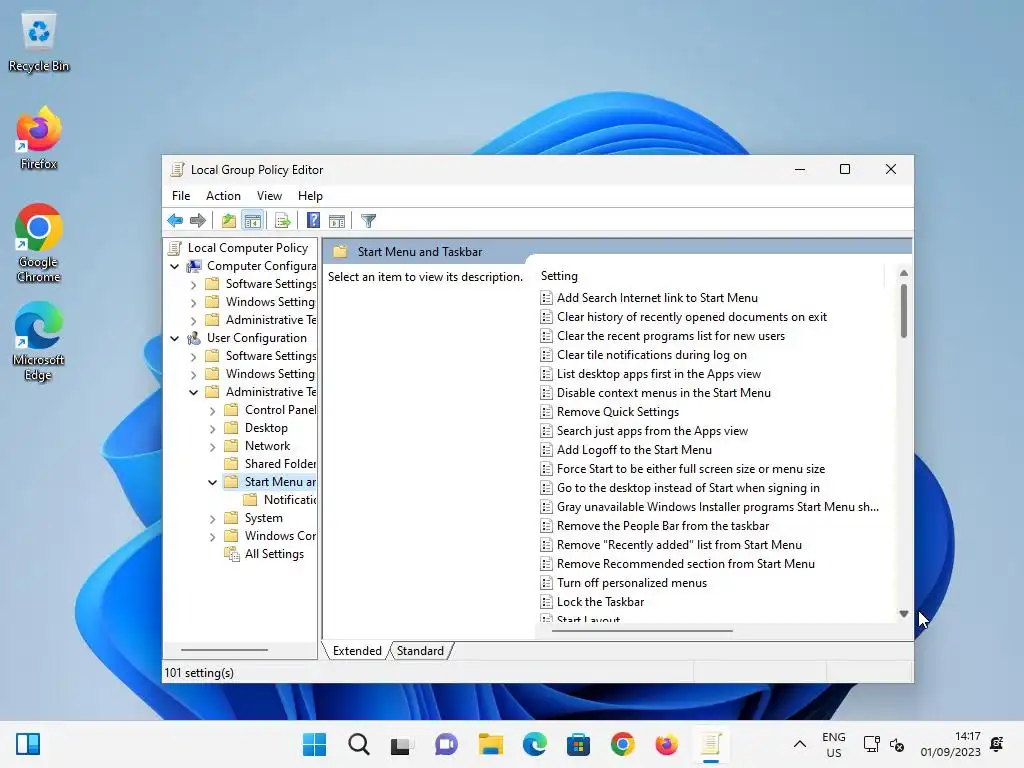Image resolution: width=1024 pixels, height=768 pixels.
Task: Click Edge icon in the taskbar
Action: coord(535,744)
